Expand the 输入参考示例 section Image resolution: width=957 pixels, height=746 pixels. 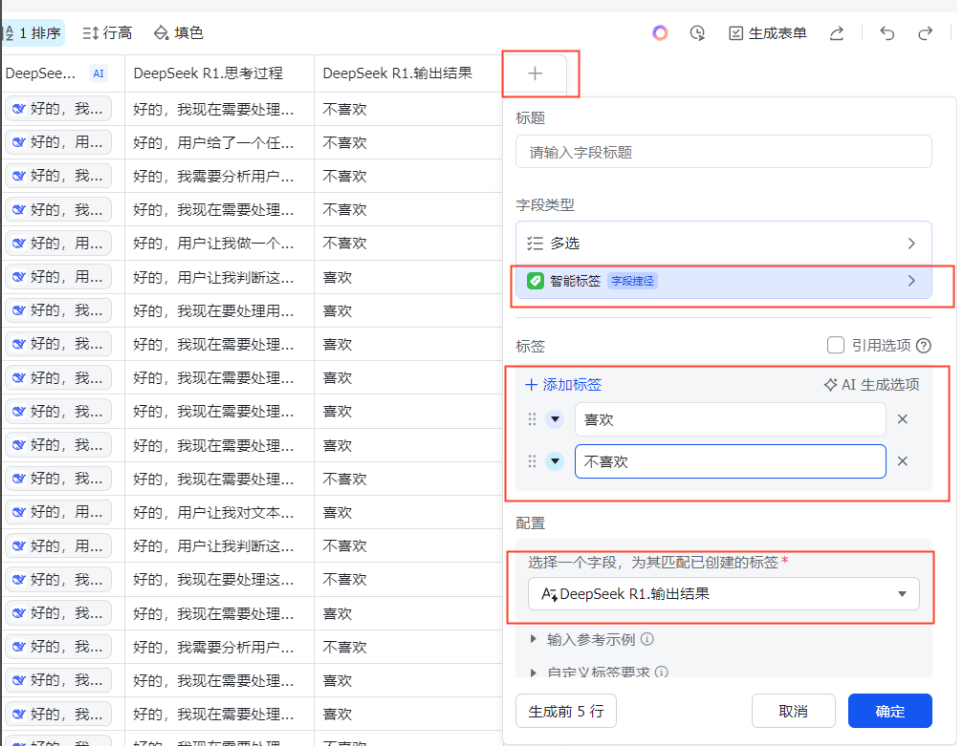[533, 639]
